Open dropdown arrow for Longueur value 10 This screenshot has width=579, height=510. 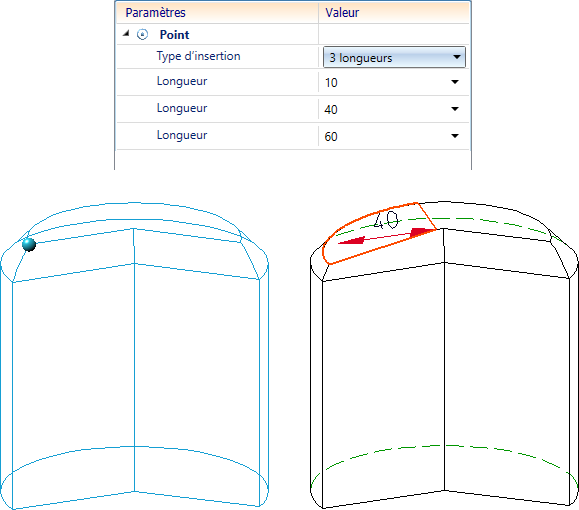pos(455,82)
